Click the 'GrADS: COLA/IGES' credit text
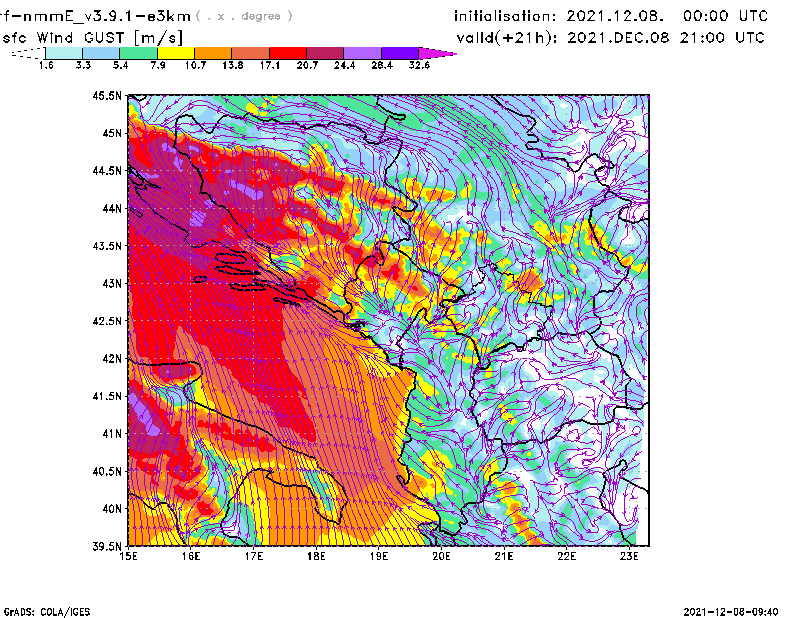The width and height of the screenshot is (800, 618). pyautogui.click(x=47, y=612)
